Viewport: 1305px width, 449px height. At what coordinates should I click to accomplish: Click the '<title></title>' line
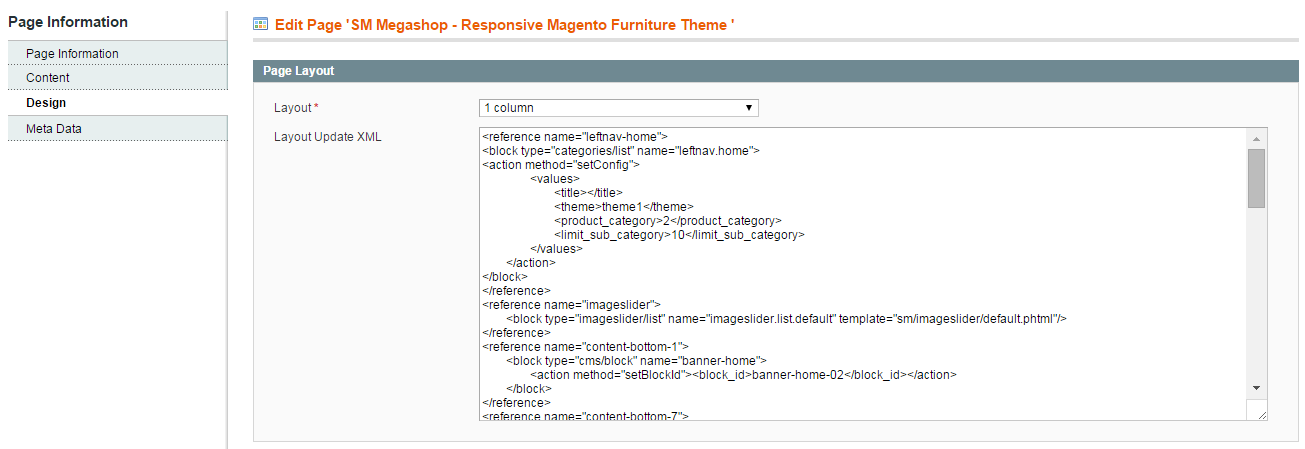pyautogui.click(x=588, y=193)
